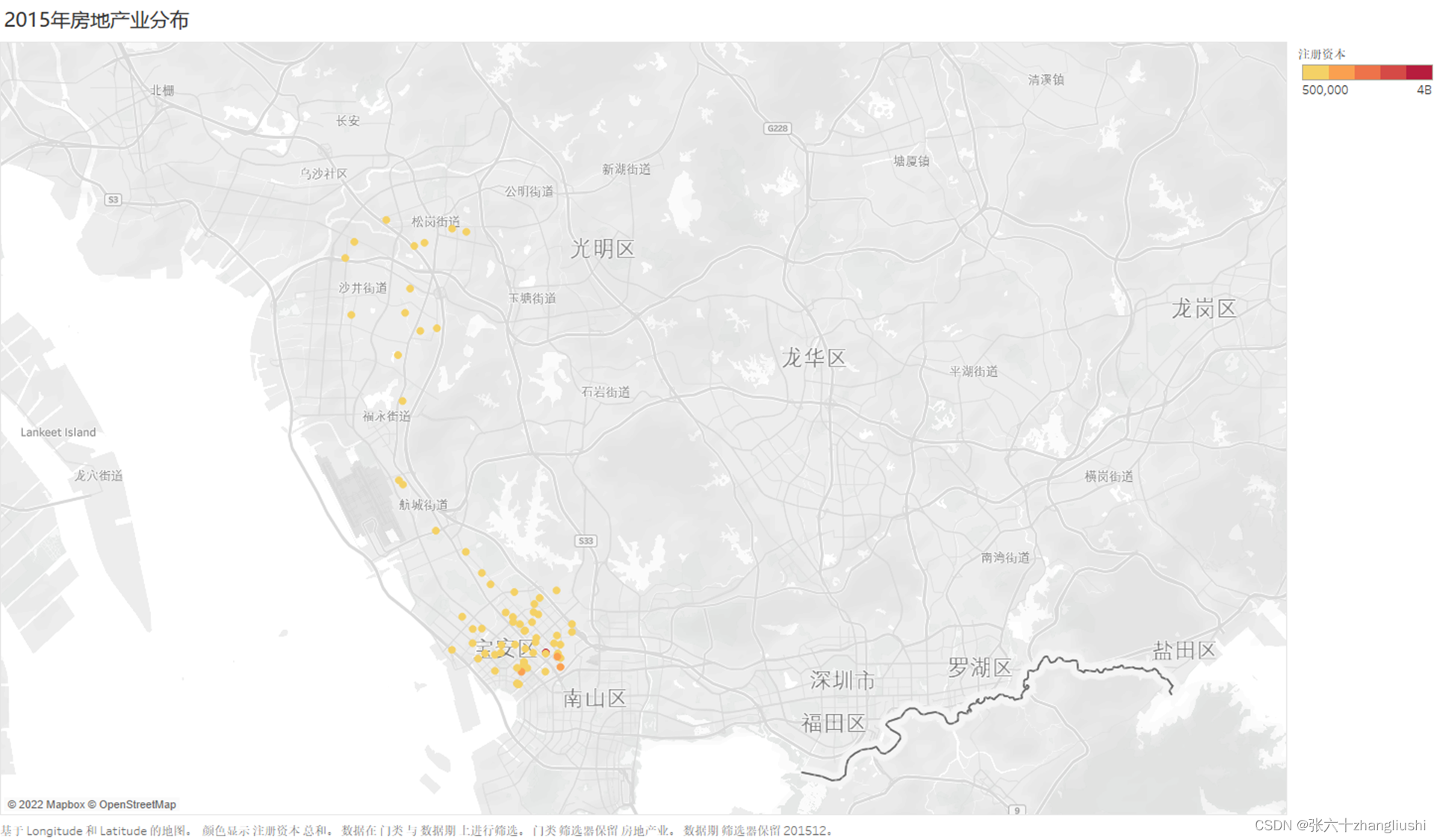Click the dark crimson legend swatch

point(1418,72)
